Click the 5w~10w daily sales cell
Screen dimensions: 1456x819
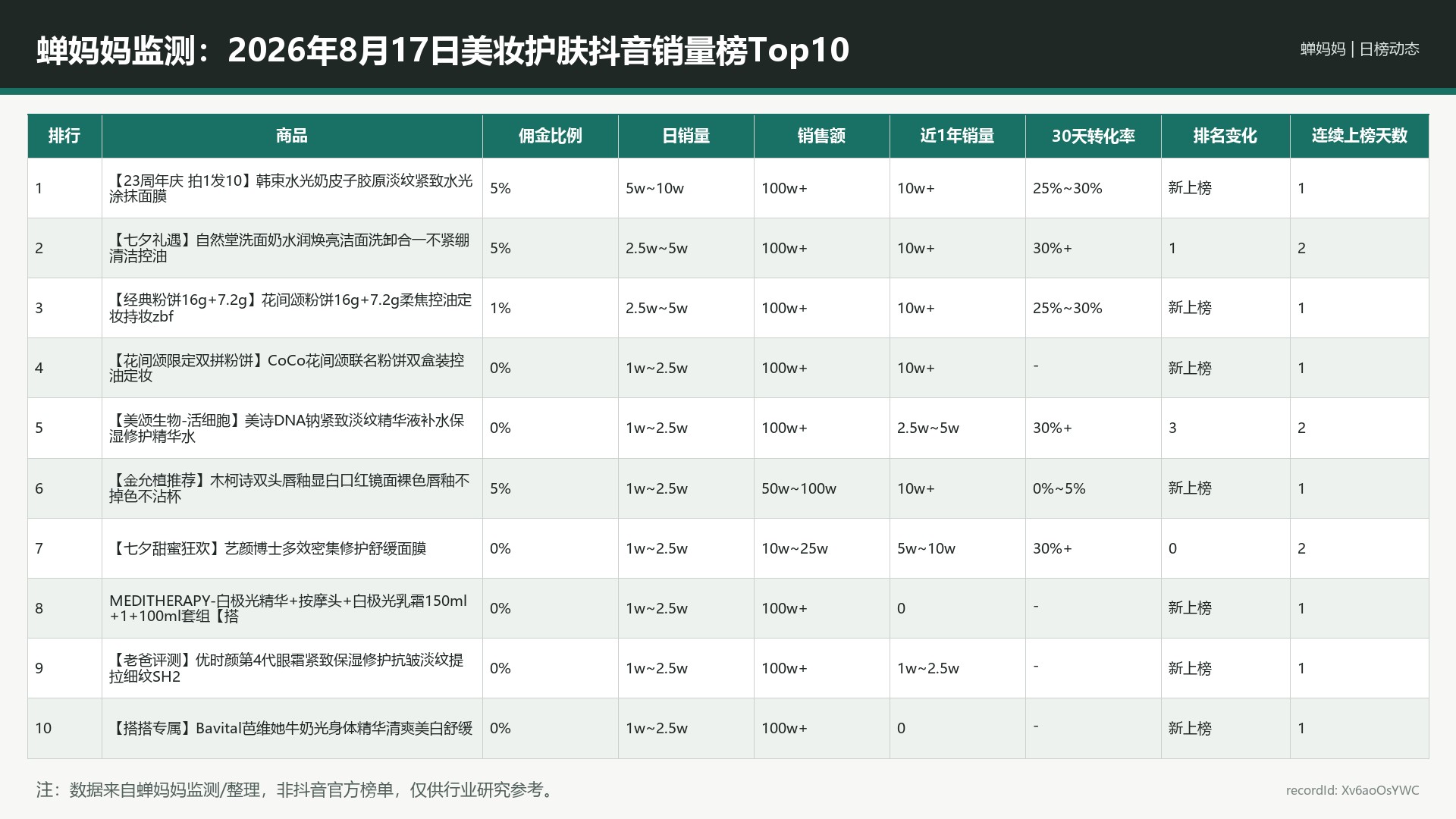(x=686, y=188)
